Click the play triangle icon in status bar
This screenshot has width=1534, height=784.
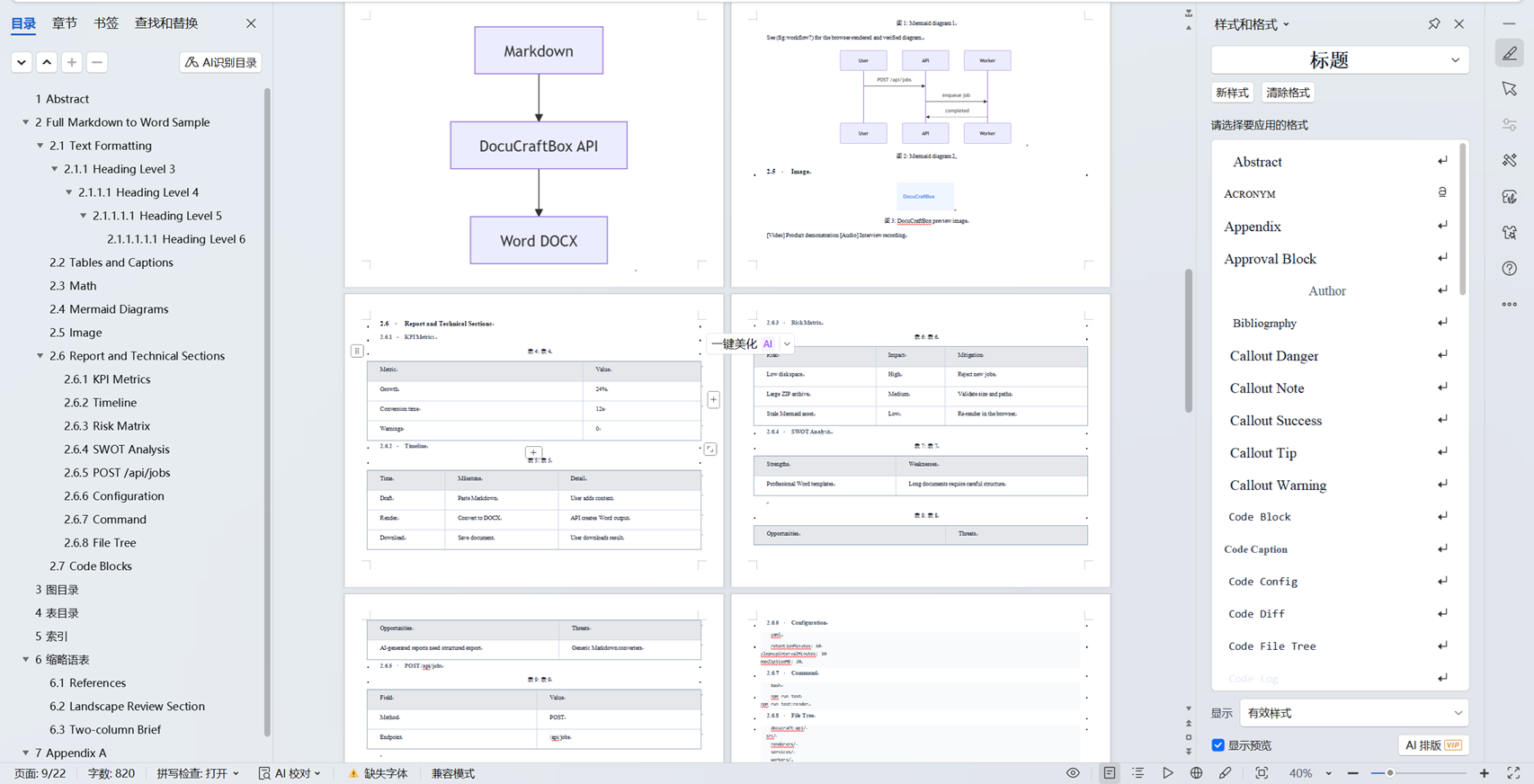tap(1167, 773)
